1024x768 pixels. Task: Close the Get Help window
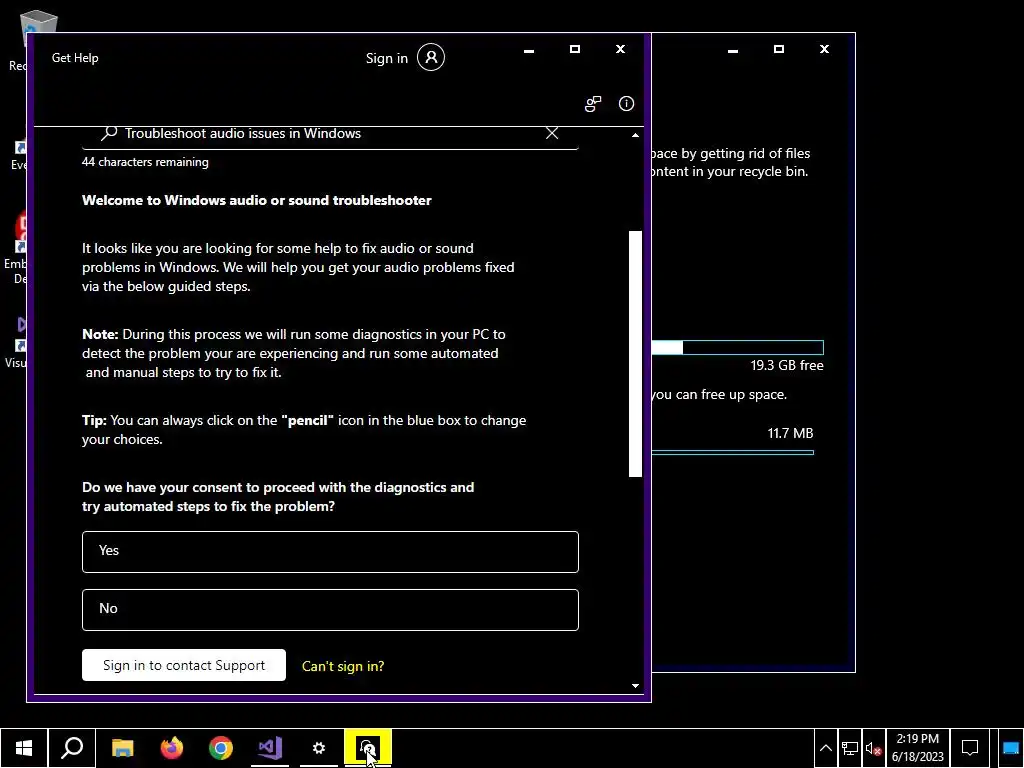click(x=620, y=49)
